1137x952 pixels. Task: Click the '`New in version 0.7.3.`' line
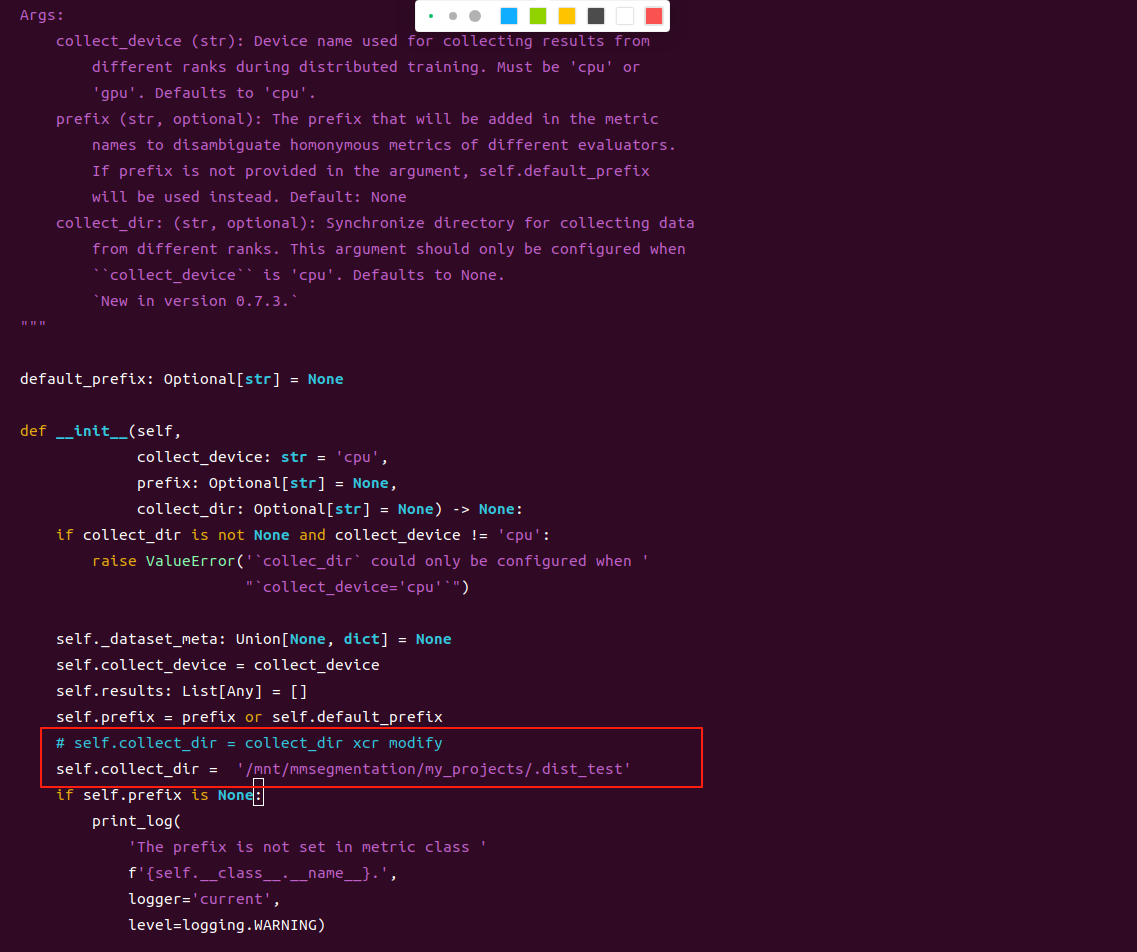click(194, 302)
